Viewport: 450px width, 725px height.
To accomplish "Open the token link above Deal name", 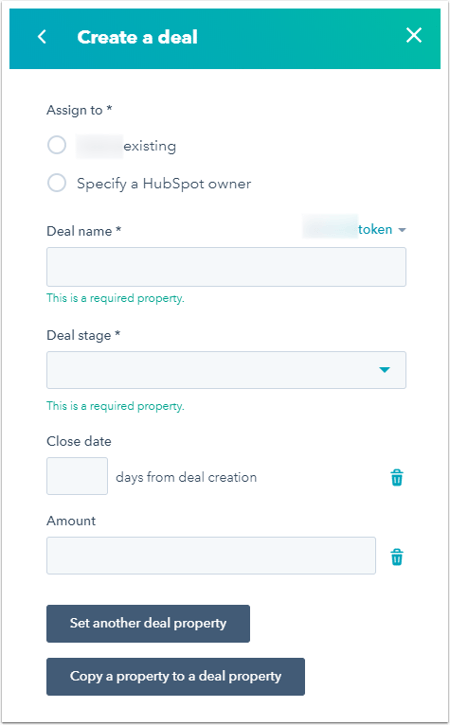I will pyautogui.click(x=375, y=229).
